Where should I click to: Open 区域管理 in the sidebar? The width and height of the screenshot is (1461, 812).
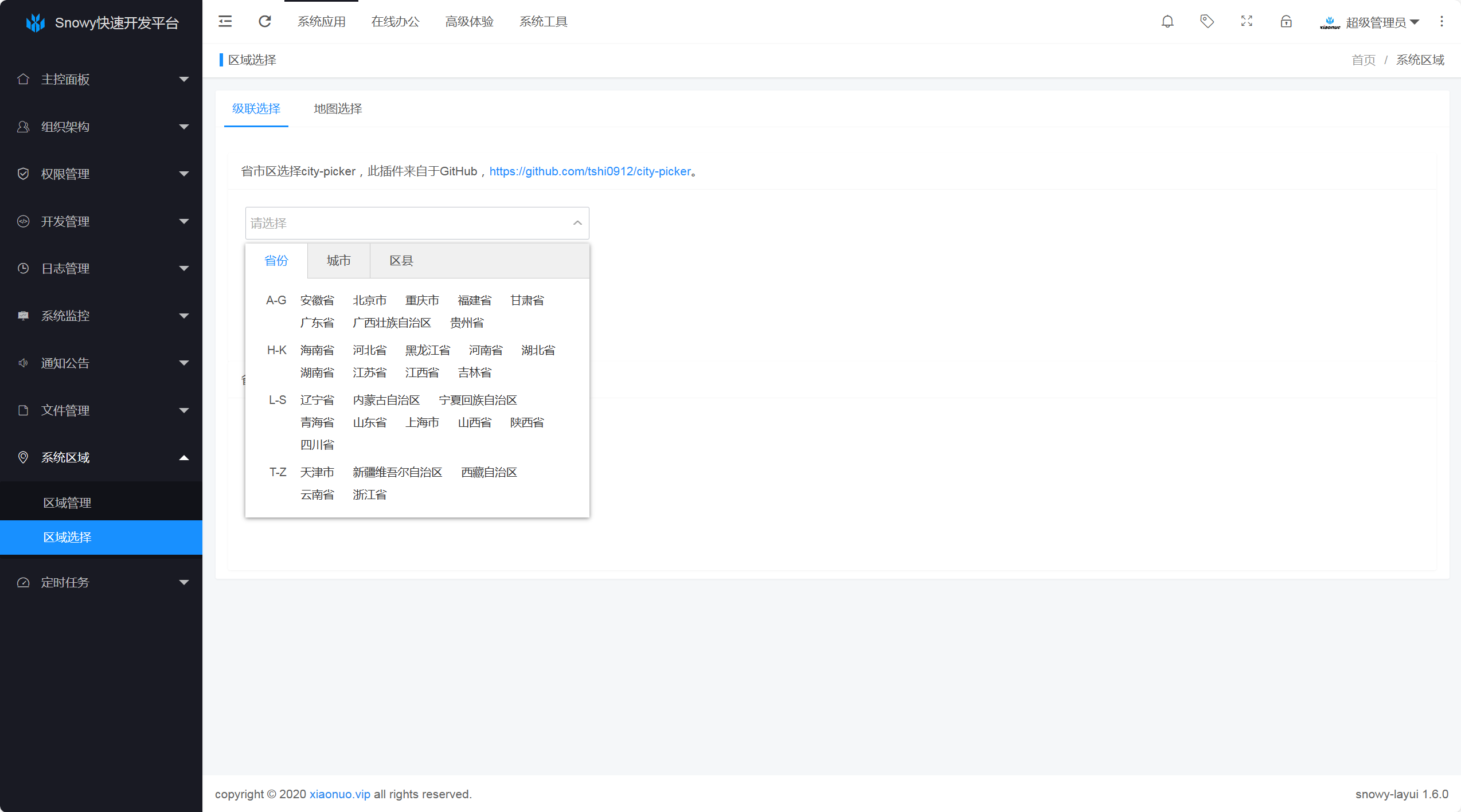point(67,503)
